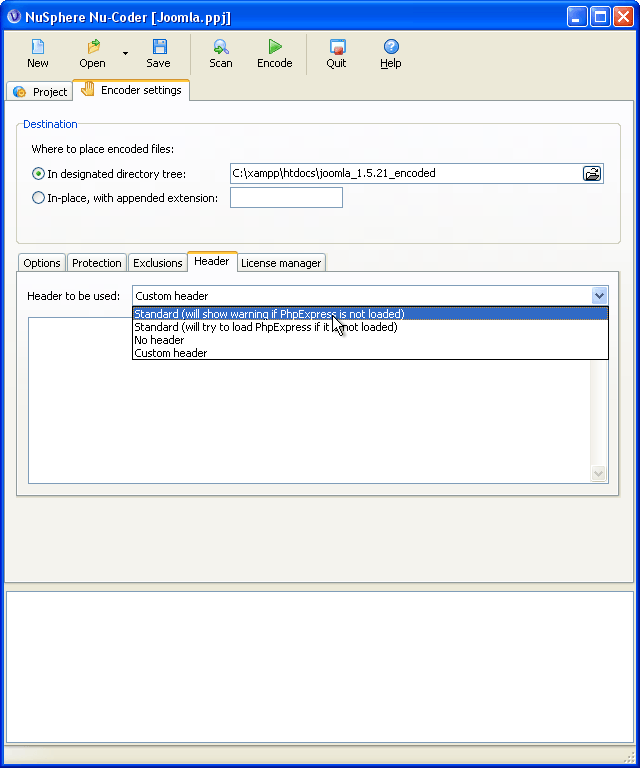640x768 pixels.
Task: Open the Options sub-tab
Action: click(42, 263)
